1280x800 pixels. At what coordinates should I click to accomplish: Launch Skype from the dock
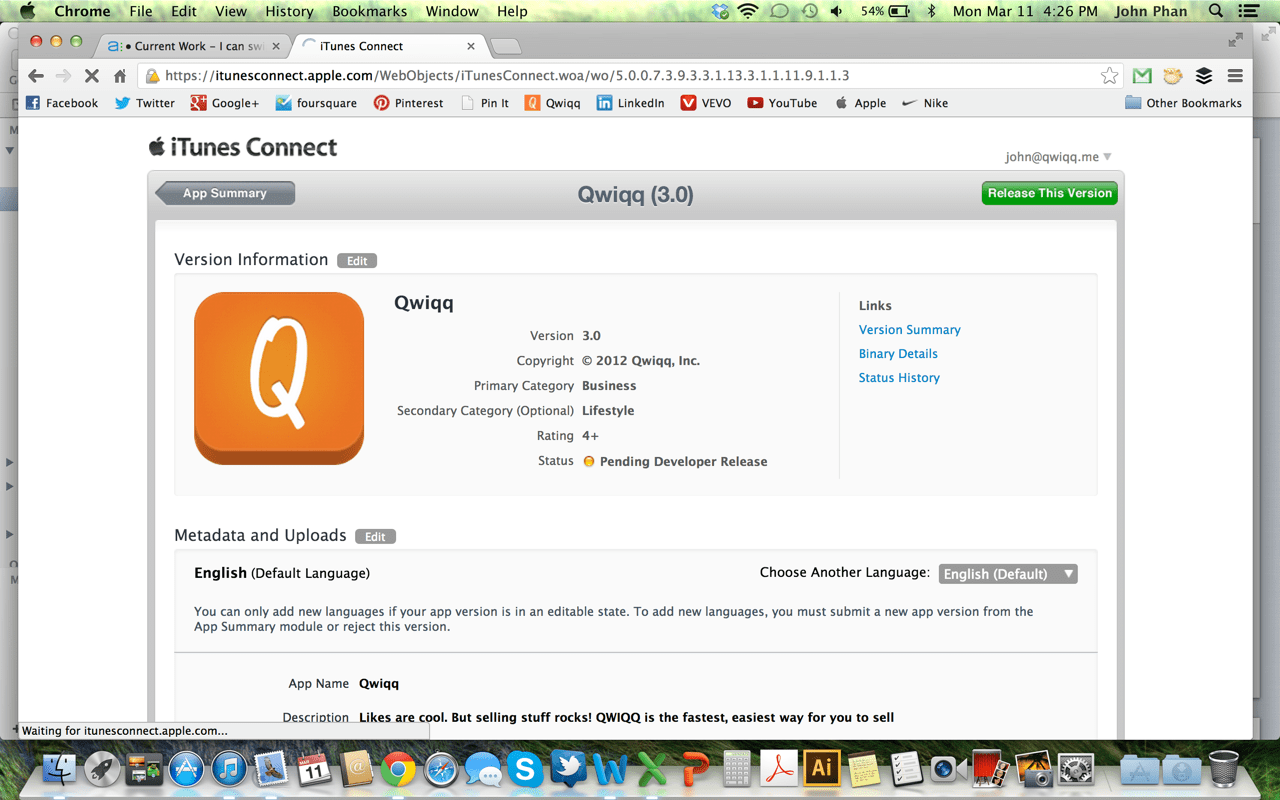pos(525,768)
